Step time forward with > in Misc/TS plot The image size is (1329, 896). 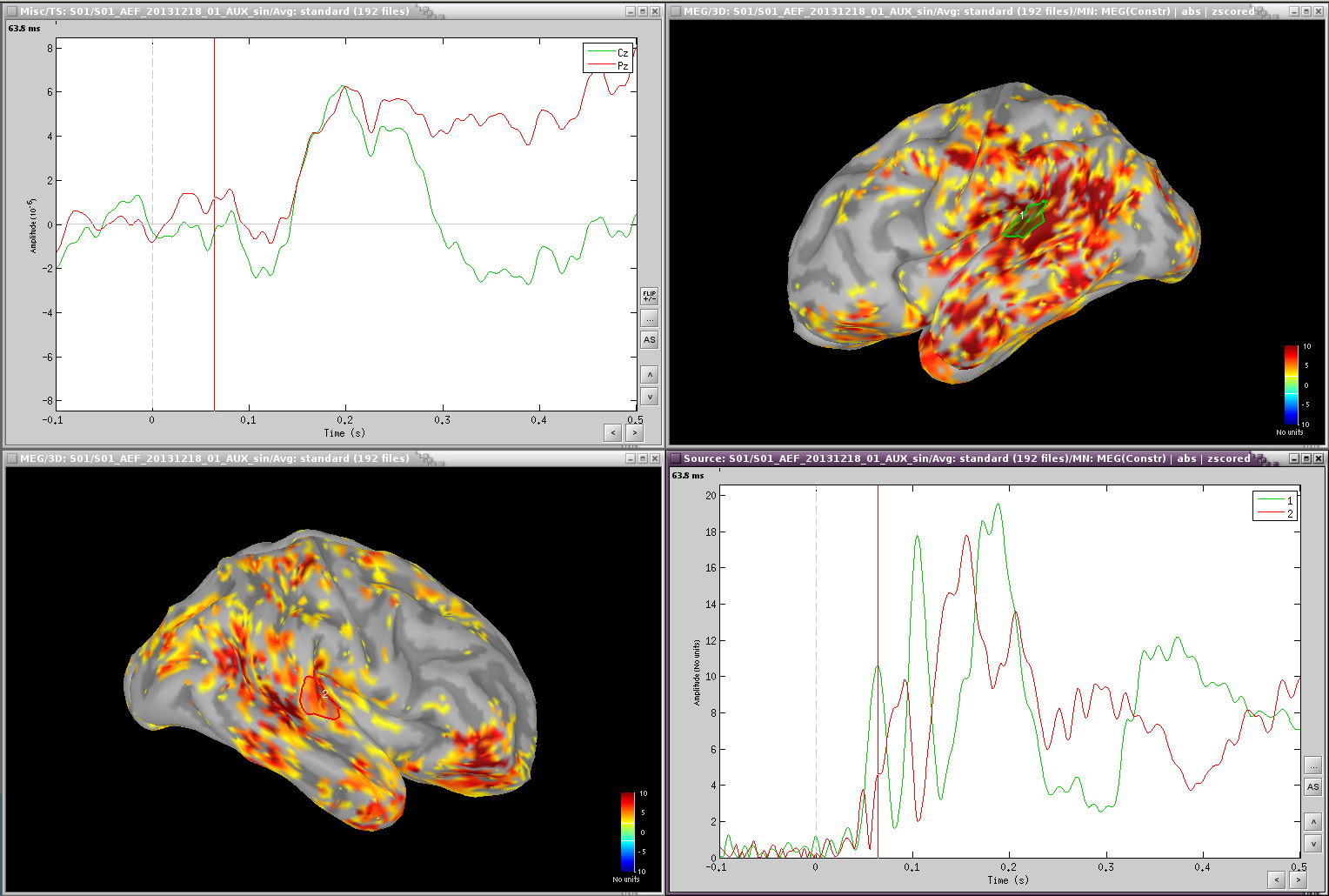point(635,432)
